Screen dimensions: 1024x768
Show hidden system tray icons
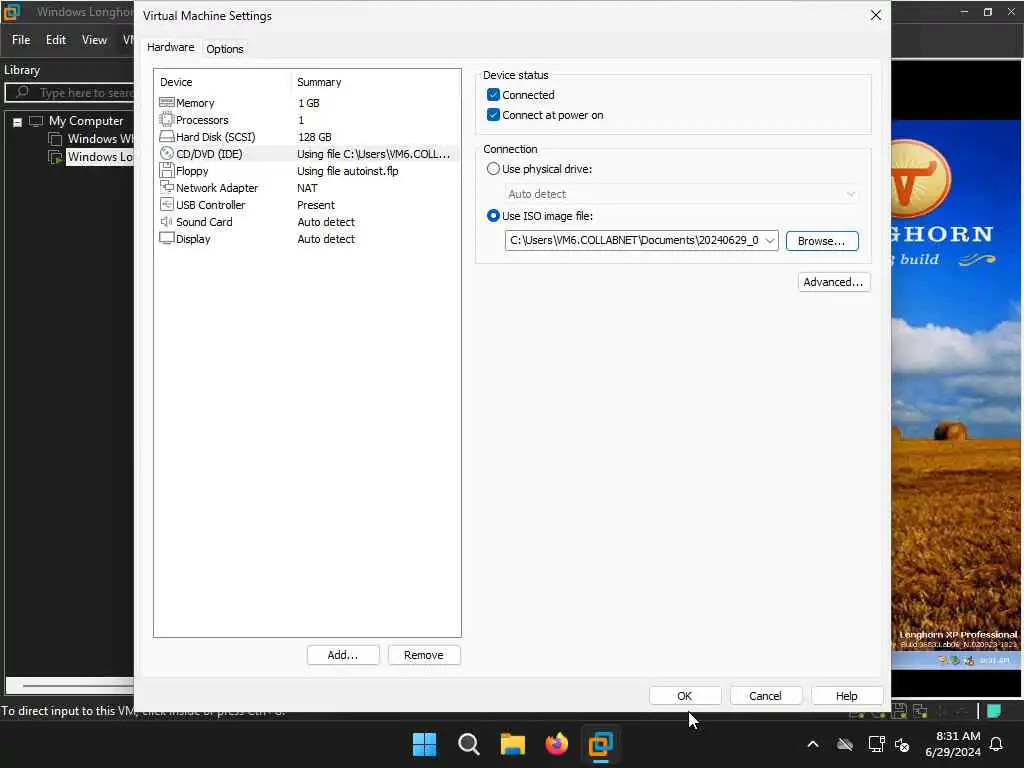(x=813, y=744)
